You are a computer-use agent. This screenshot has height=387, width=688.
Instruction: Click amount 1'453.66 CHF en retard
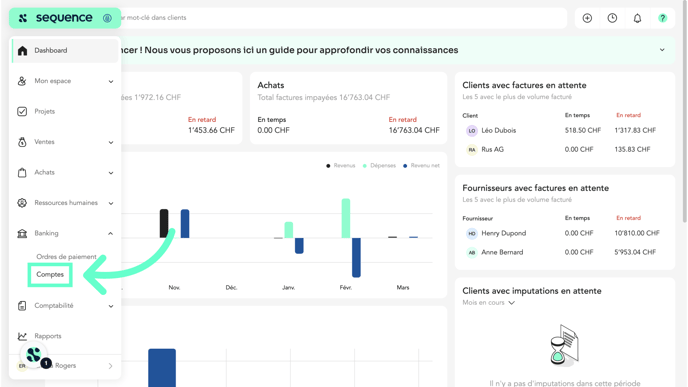coord(211,130)
